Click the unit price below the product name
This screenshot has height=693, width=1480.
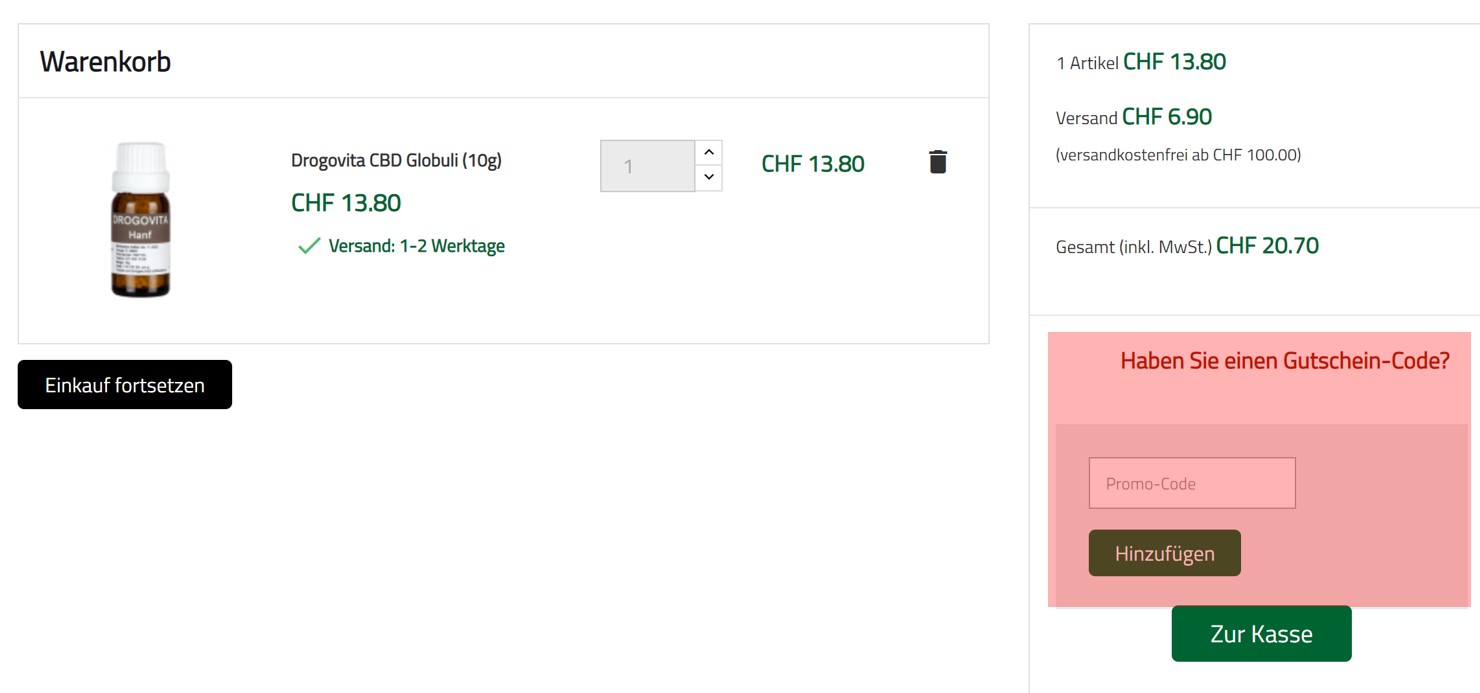[346, 203]
